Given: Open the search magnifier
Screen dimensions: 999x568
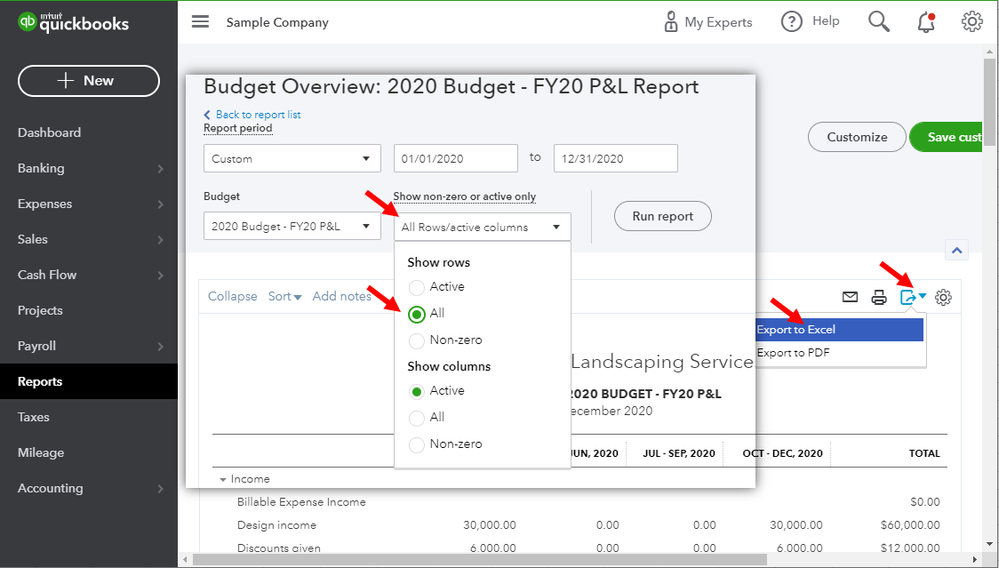Looking at the screenshot, I should (879, 22).
